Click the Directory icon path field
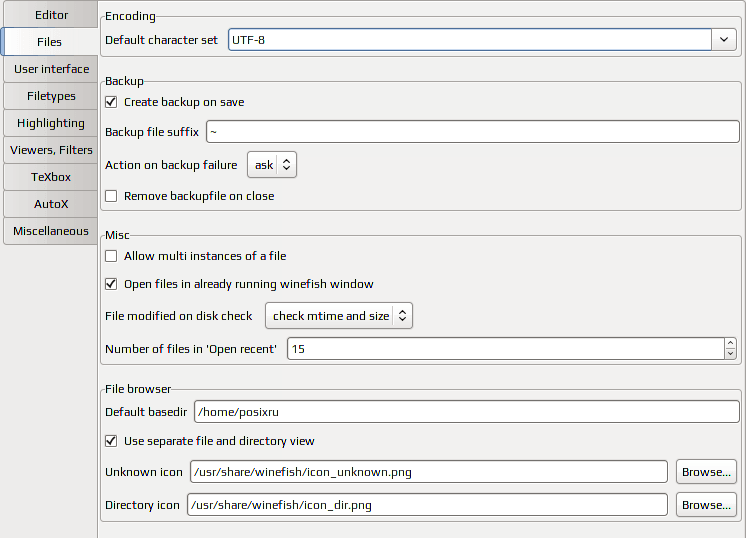This screenshot has height=538, width=746. pos(427,505)
